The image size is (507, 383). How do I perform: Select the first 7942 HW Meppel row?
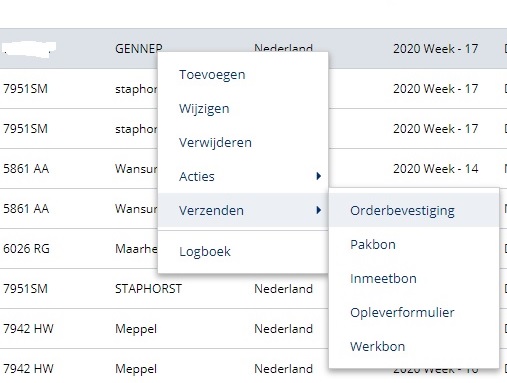(253, 329)
